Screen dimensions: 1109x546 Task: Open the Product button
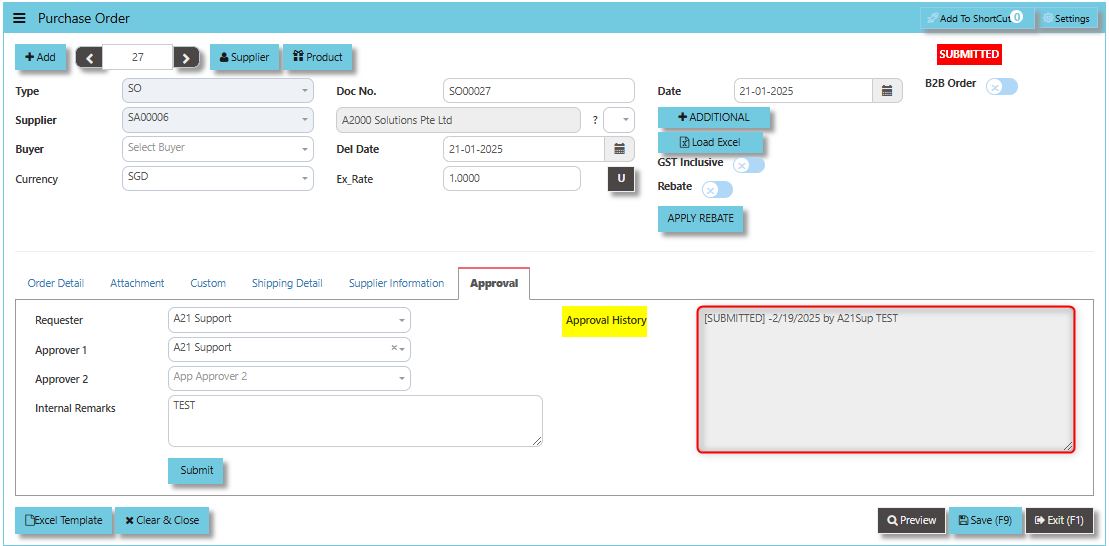(318, 57)
